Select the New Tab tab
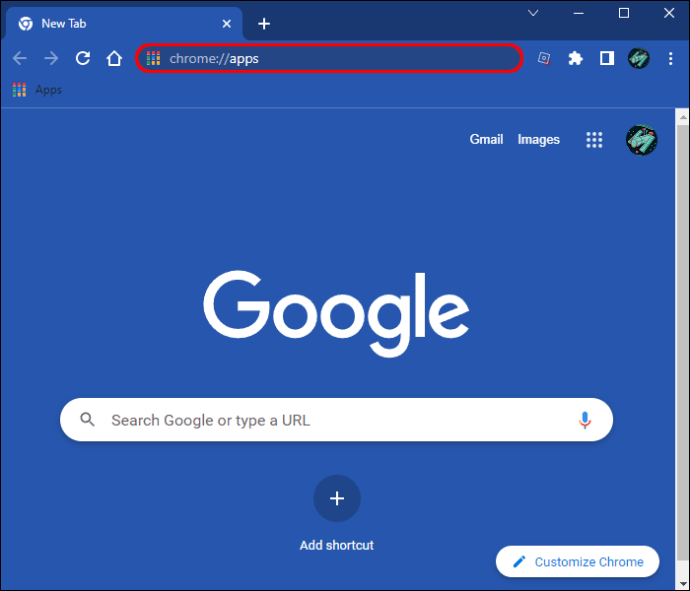690x591 pixels. [x=110, y=23]
